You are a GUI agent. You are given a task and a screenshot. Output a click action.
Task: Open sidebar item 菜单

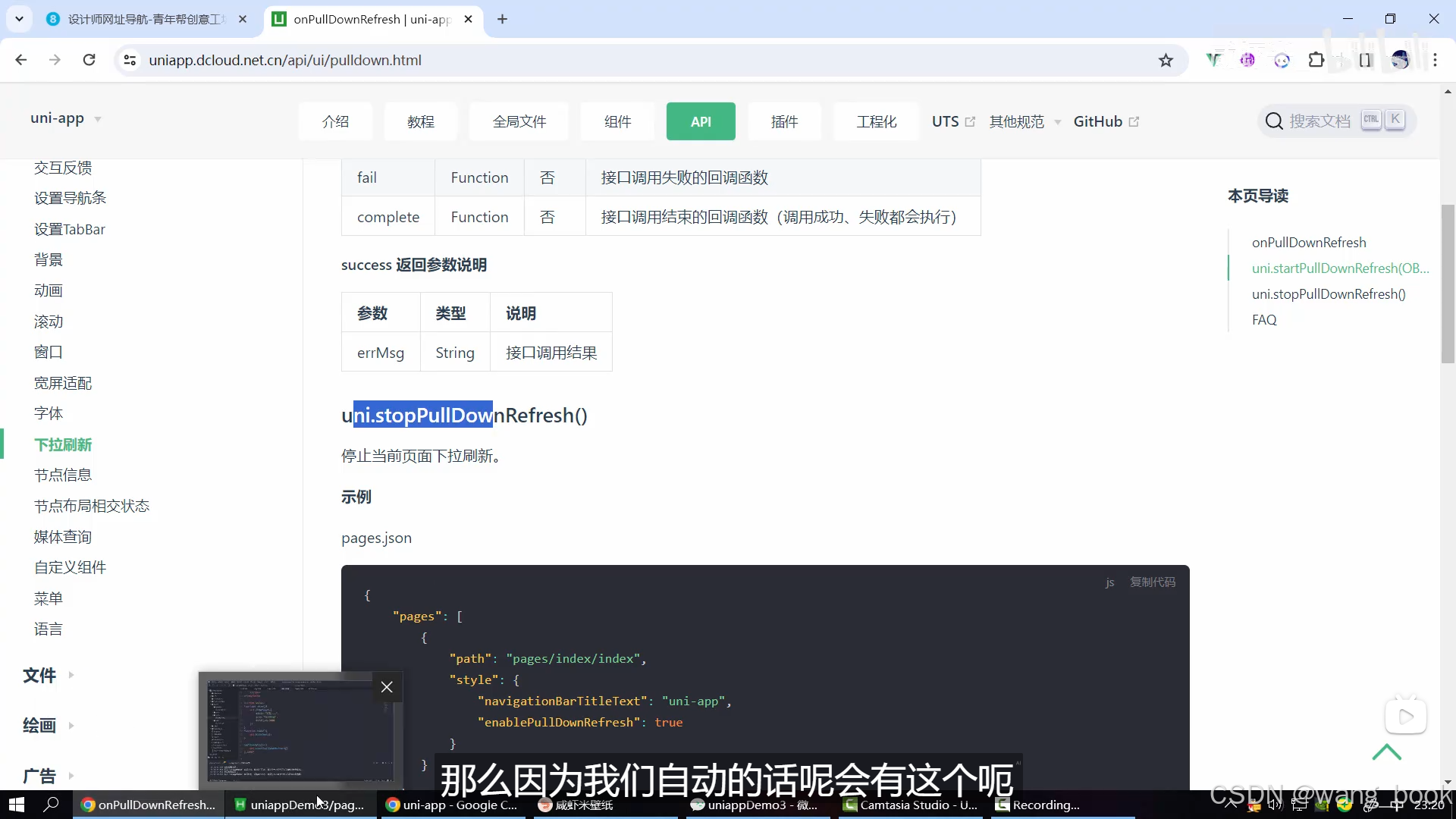(x=48, y=598)
